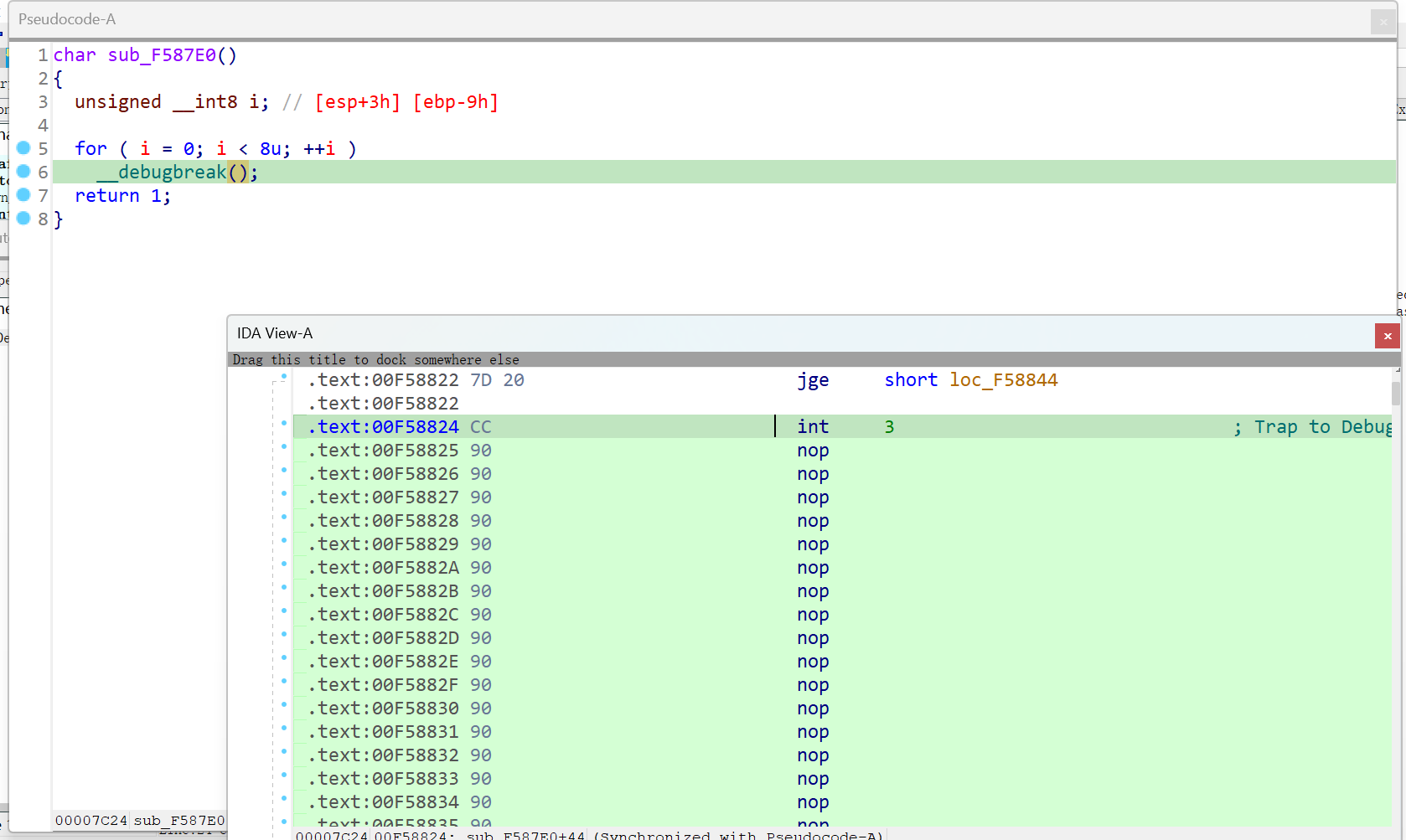This screenshot has height=840, width=1406.
Task: Click variable i declaration on line 3
Action: tap(254, 102)
